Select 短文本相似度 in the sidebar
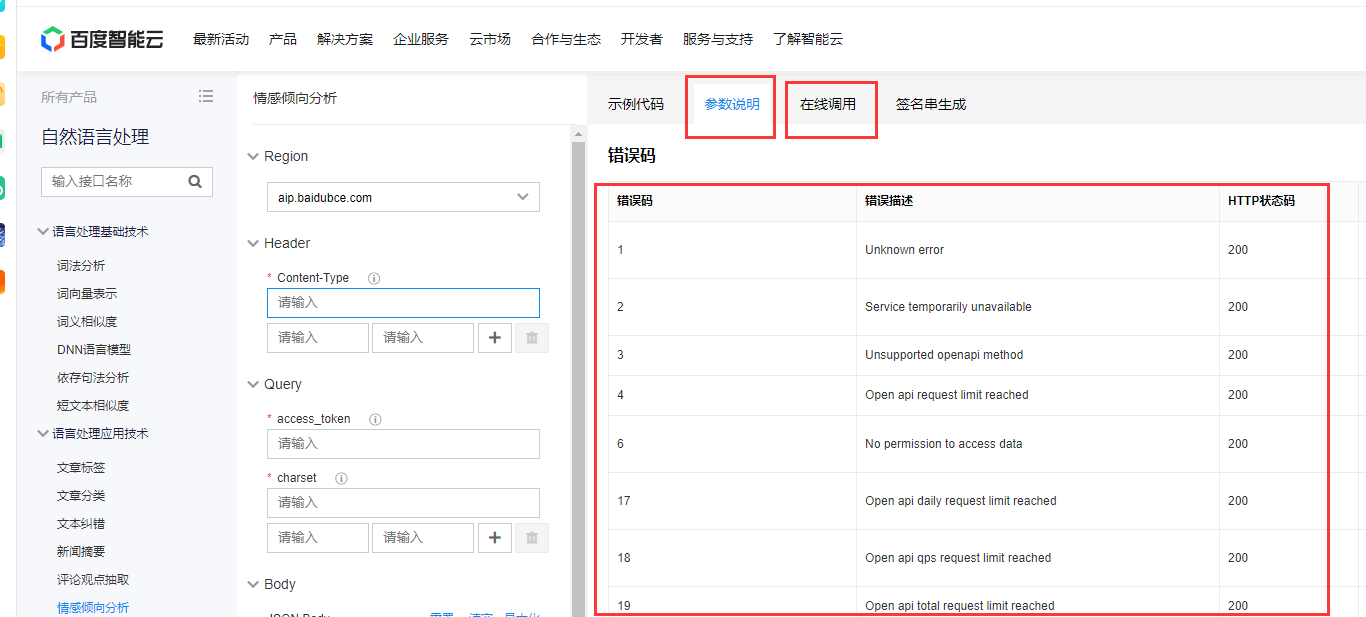The width and height of the screenshot is (1366, 617). 93,406
